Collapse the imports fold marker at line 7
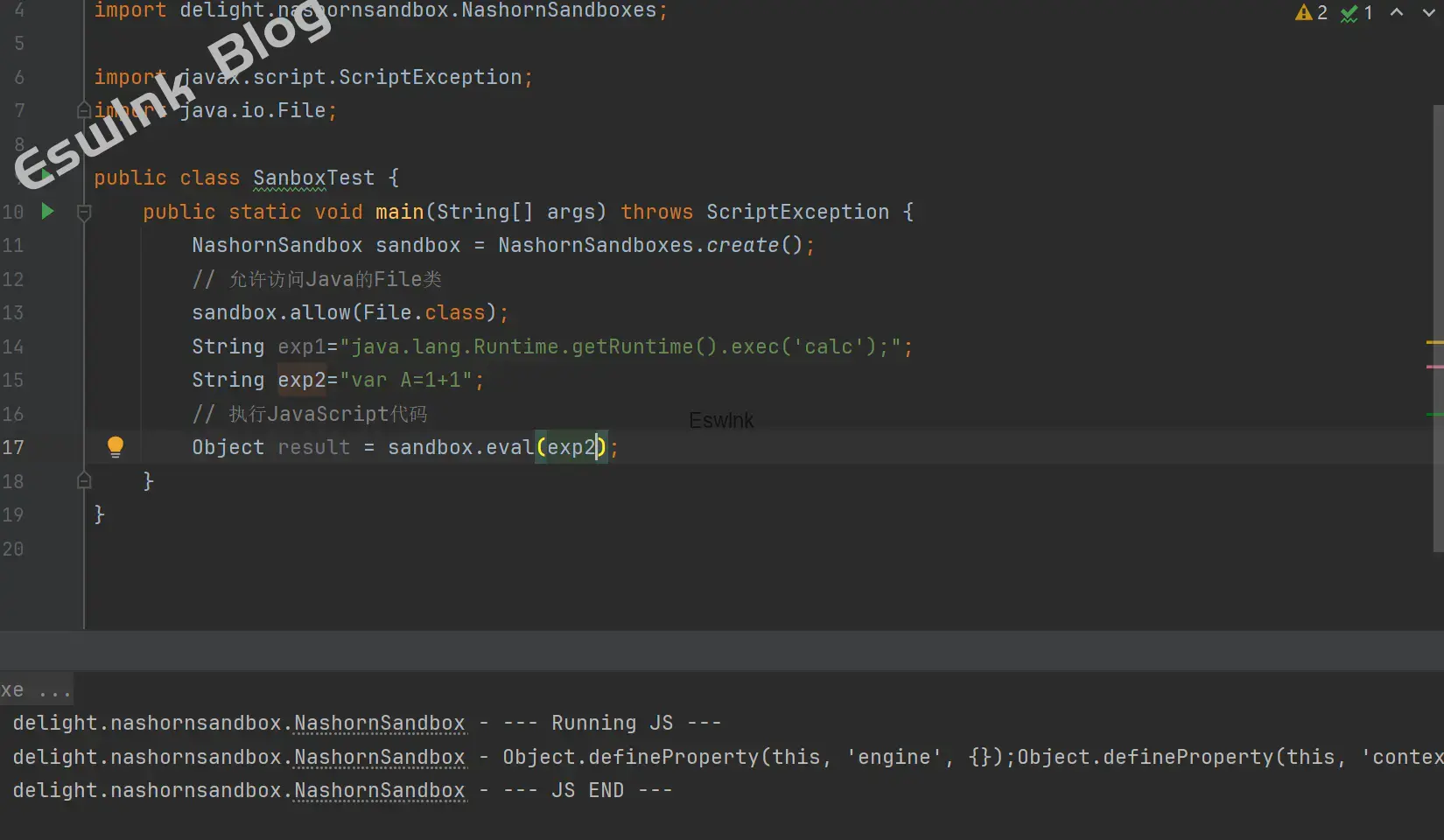Screen dimensions: 1444x840 (84, 110)
